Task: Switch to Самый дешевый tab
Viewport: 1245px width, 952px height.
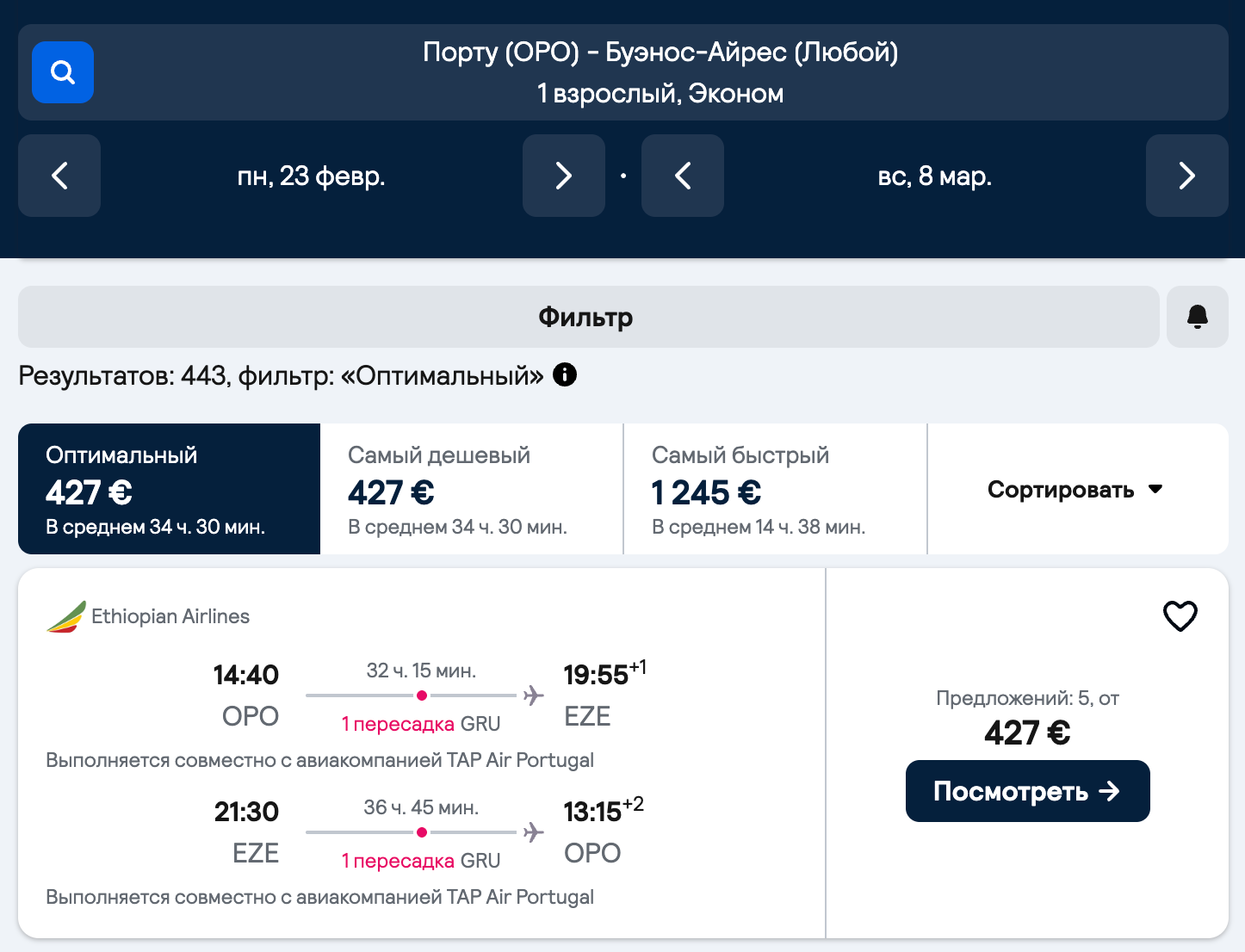Action: coord(471,489)
